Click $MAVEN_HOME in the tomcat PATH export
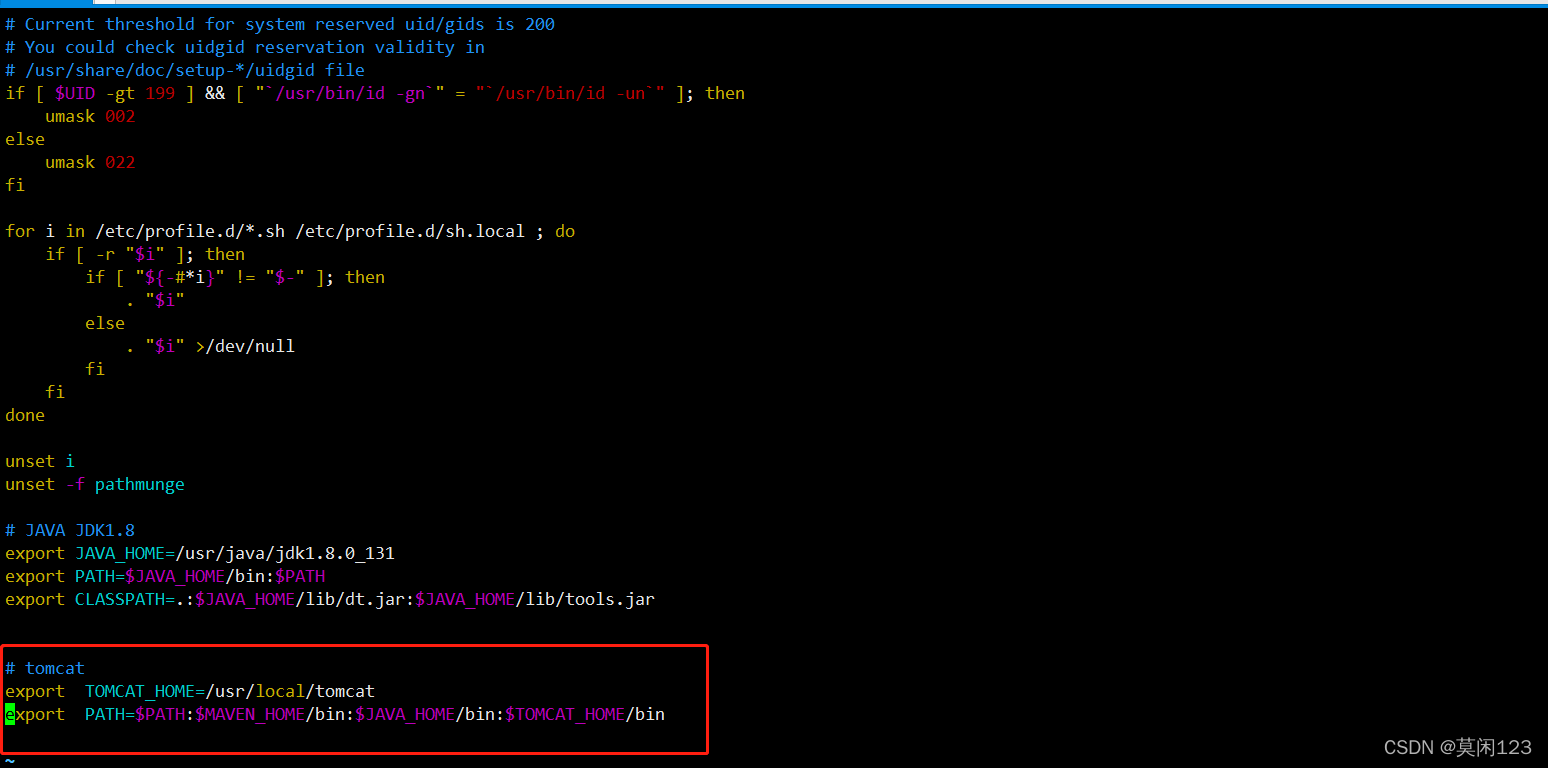Image resolution: width=1548 pixels, height=768 pixels. 250,714
